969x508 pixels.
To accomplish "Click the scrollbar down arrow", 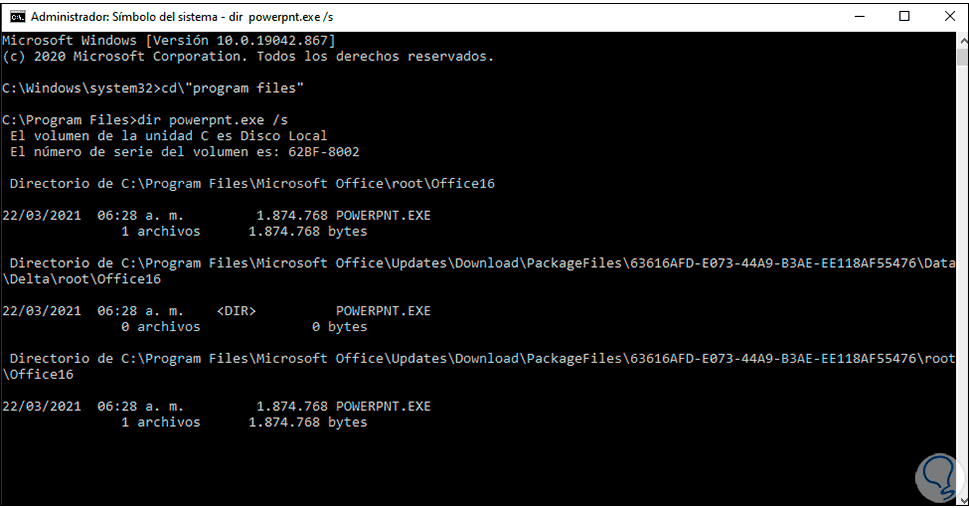I will coord(959,498).
